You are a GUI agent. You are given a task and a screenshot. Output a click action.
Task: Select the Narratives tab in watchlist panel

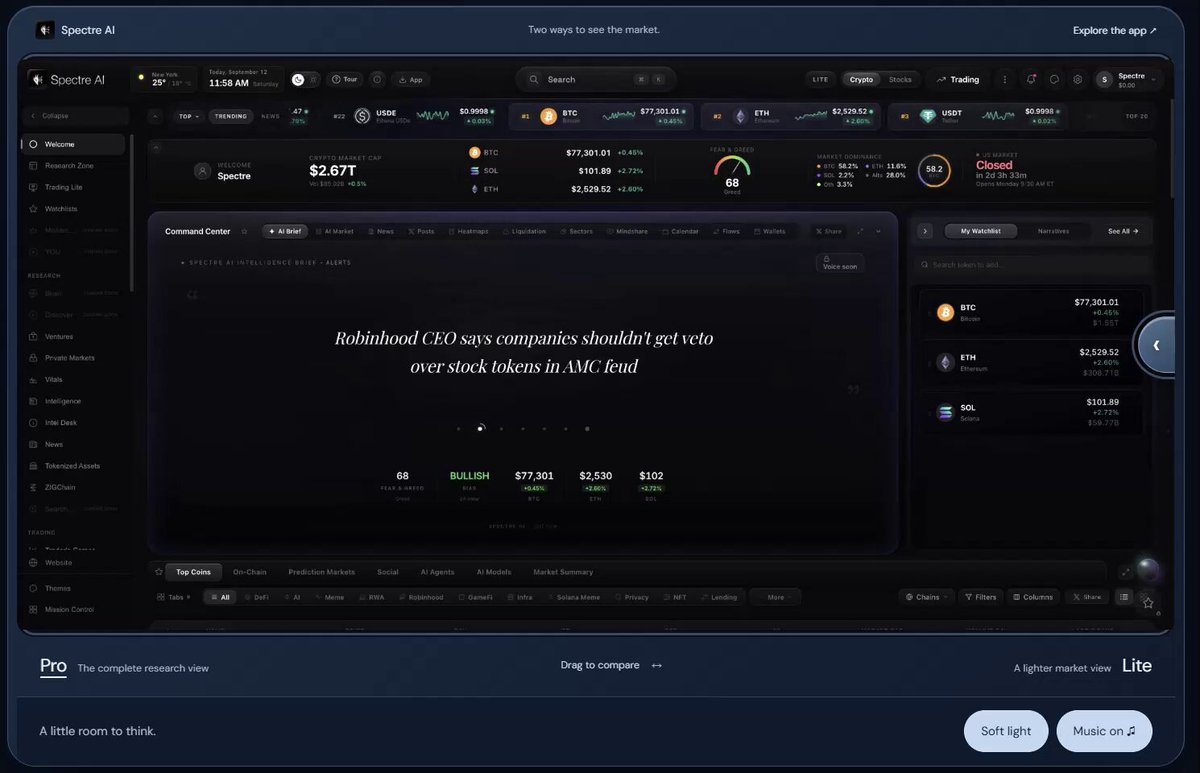point(1053,231)
